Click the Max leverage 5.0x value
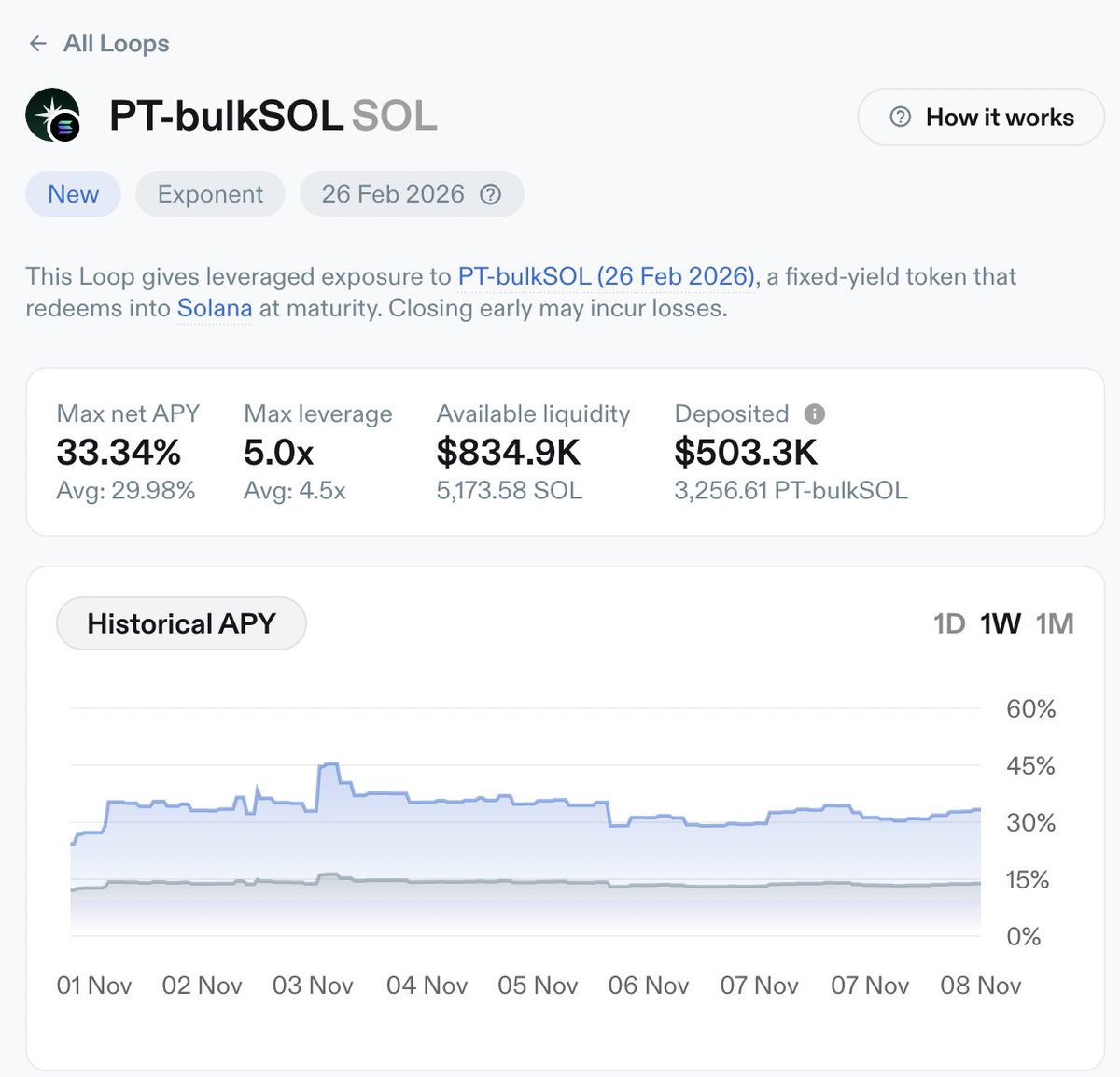The height and width of the screenshot is (1077, 1120). [x=278, y=453]
